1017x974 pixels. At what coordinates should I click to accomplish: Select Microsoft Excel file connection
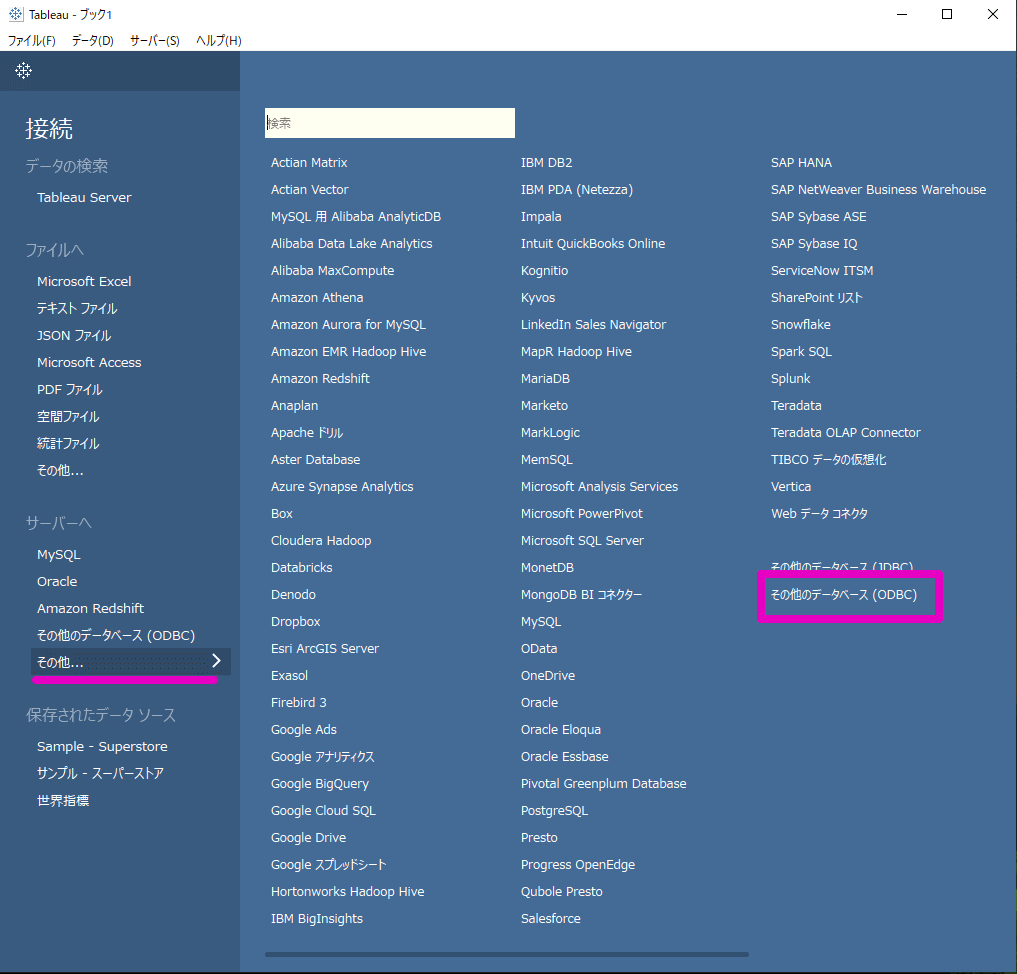point(84,281)
